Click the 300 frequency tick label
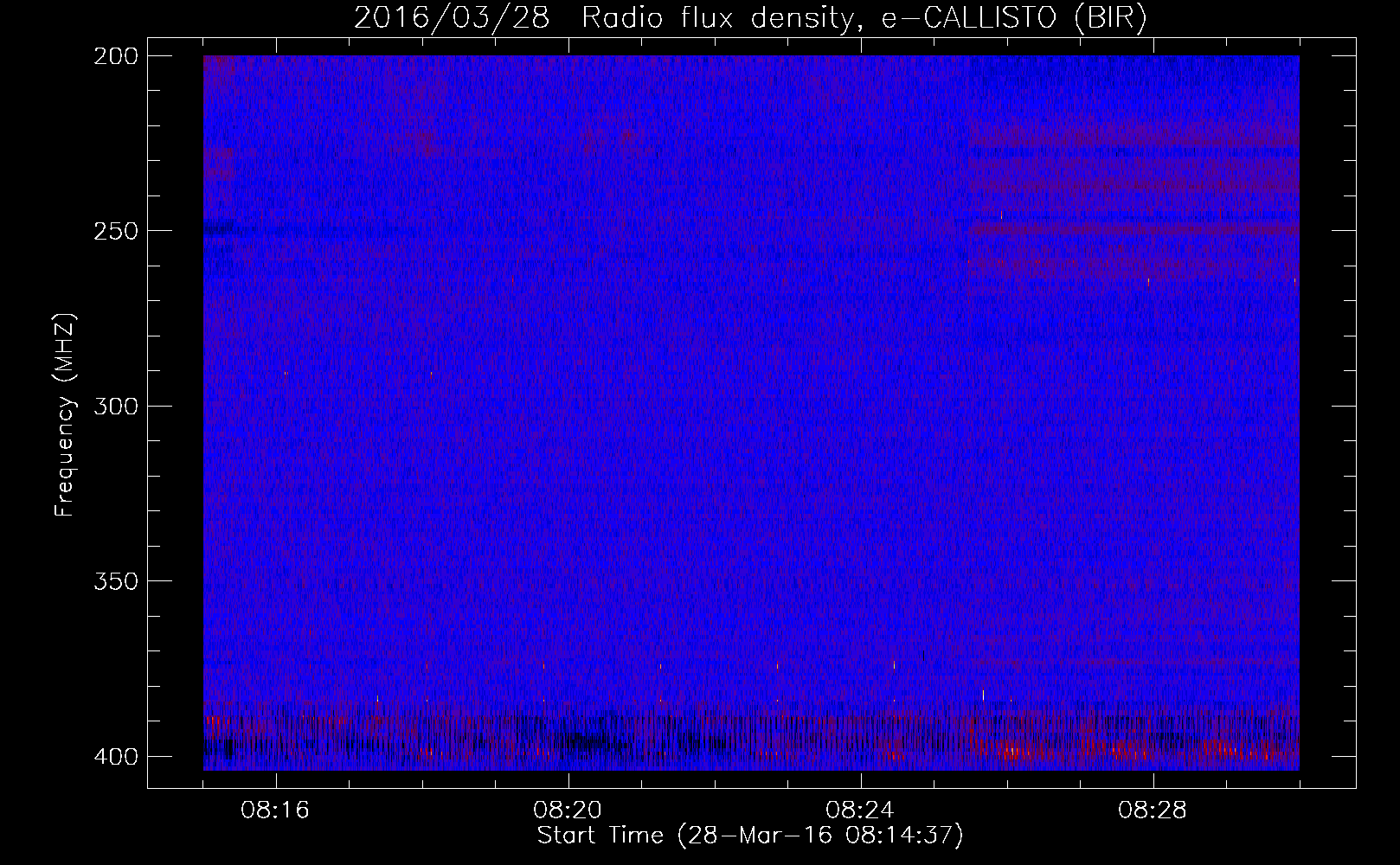Screen dimensions: 1400x865 point(115,406)
